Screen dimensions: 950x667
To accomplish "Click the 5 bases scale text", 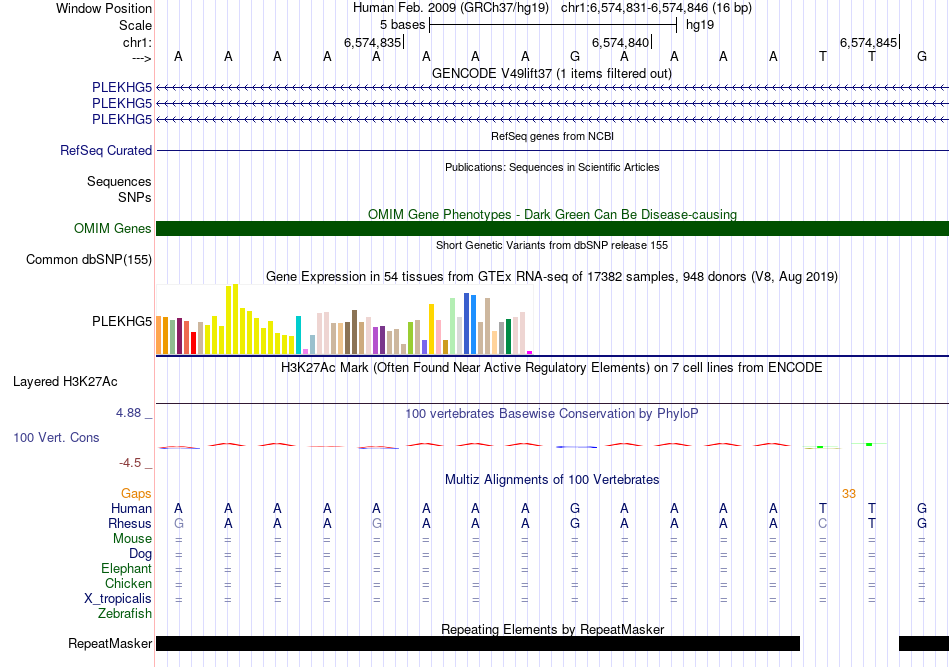I will coord(403,25).
